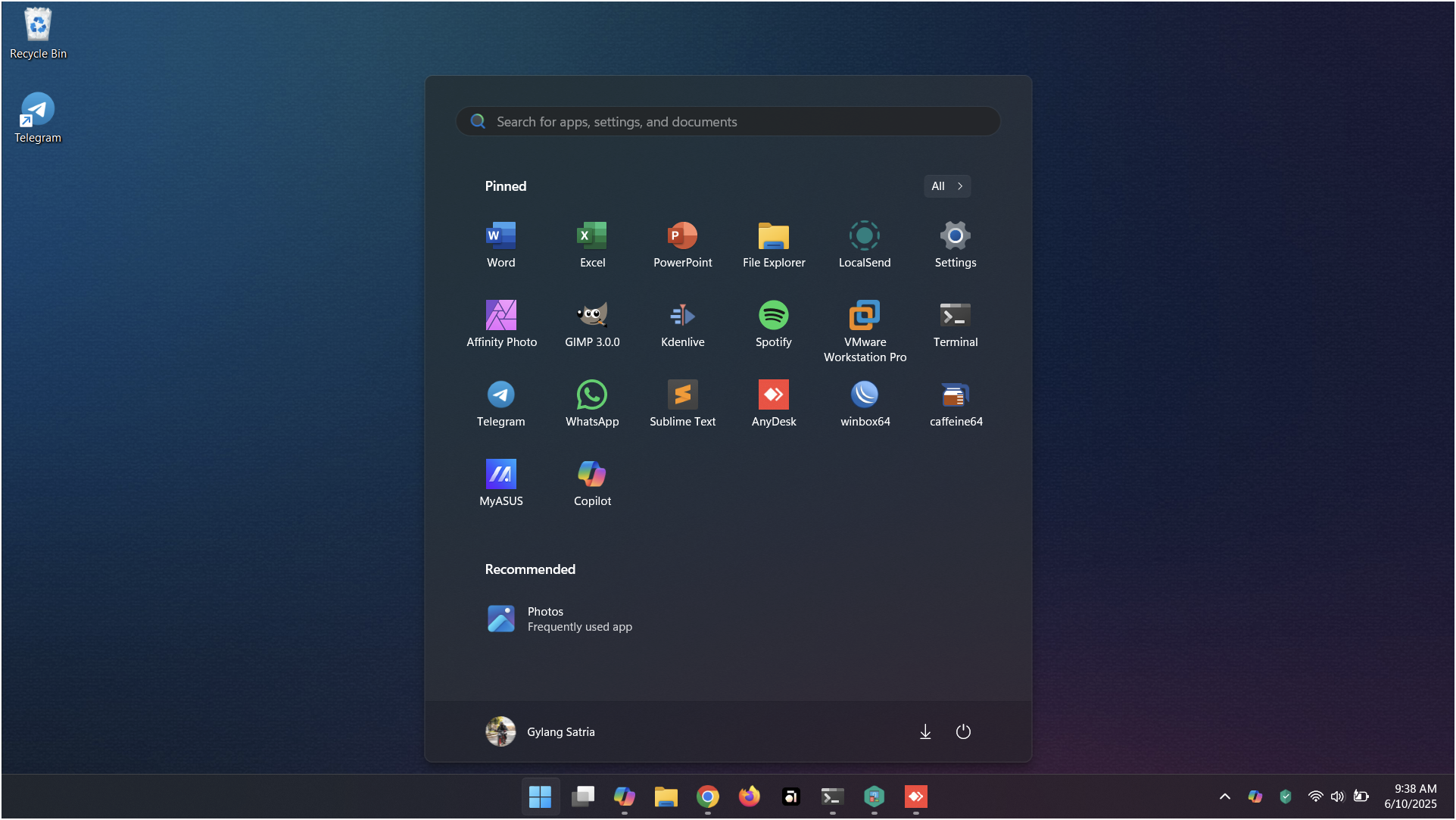Open Gylang Satria user account menu
This screenshot has height=820, width=1456.
click(541, 731)
